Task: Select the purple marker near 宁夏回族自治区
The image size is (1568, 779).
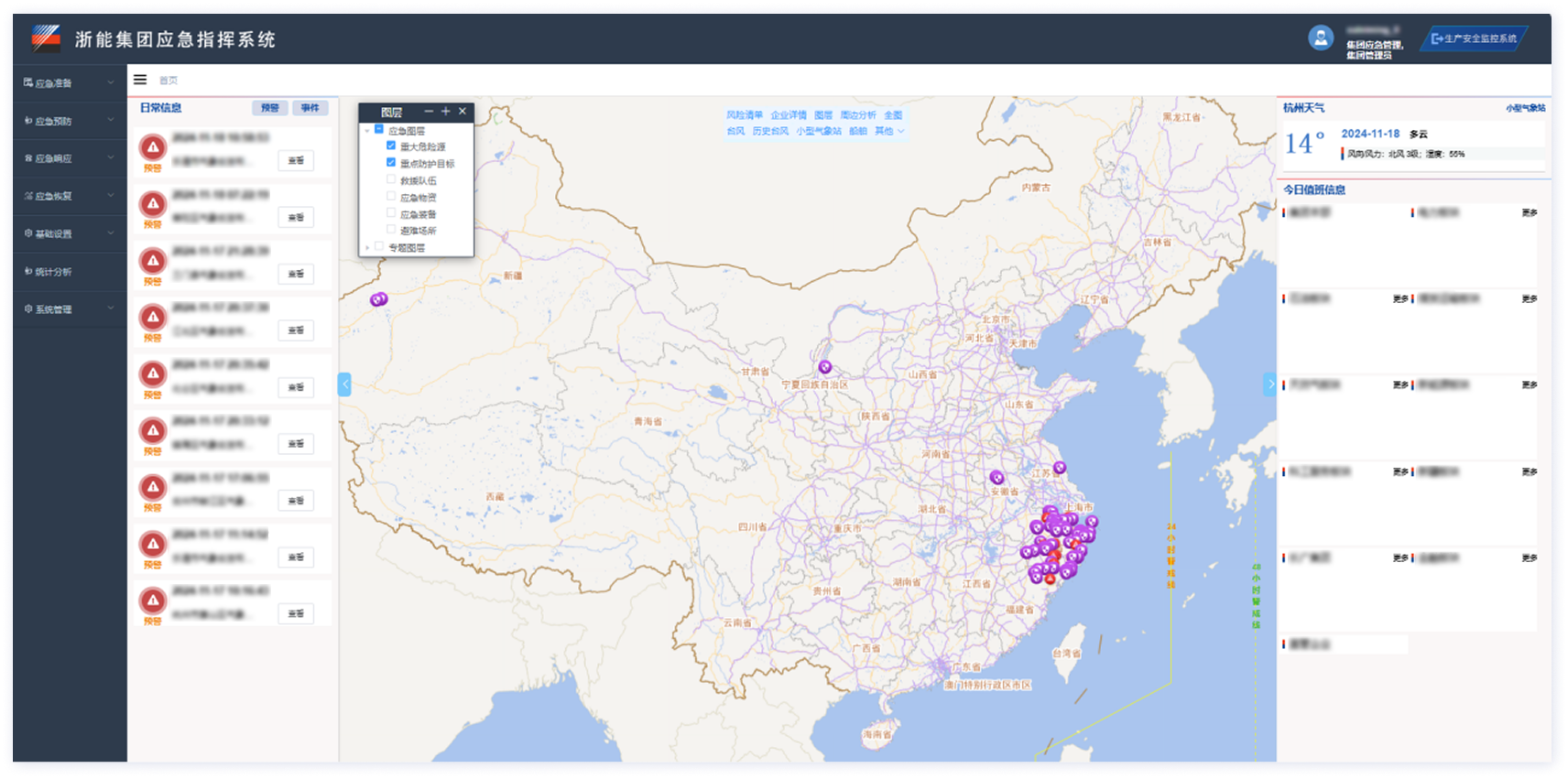Action: coord(825,367)
